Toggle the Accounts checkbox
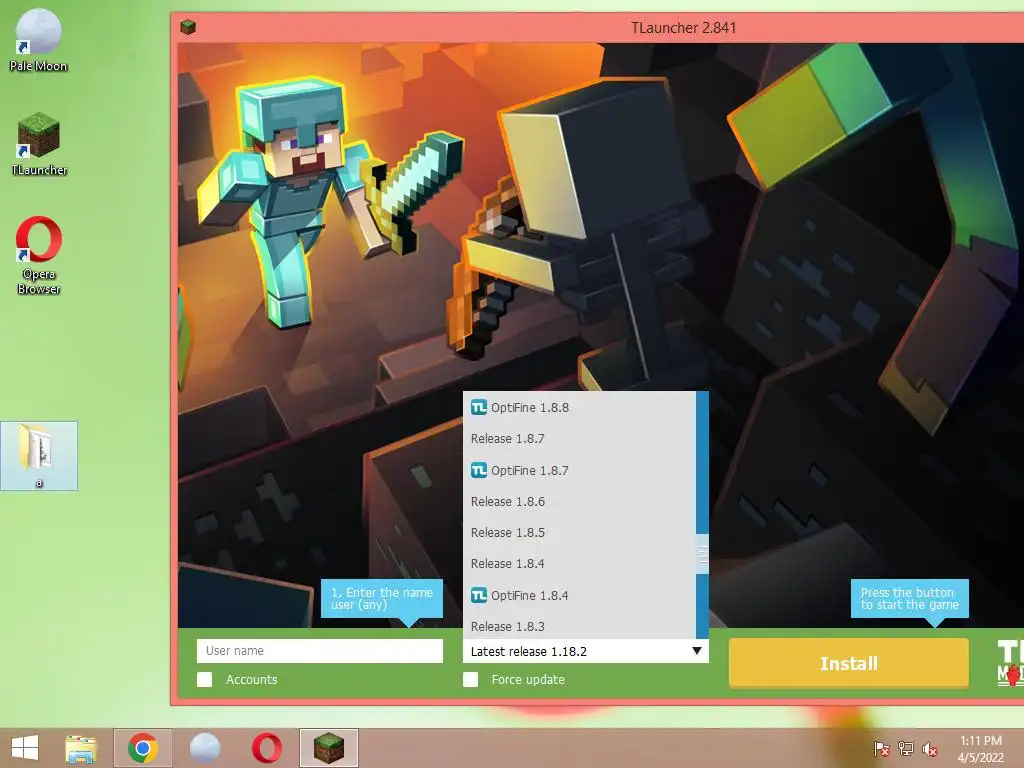The width and height of the screenshot is (1024, 768). click(204, 679)
